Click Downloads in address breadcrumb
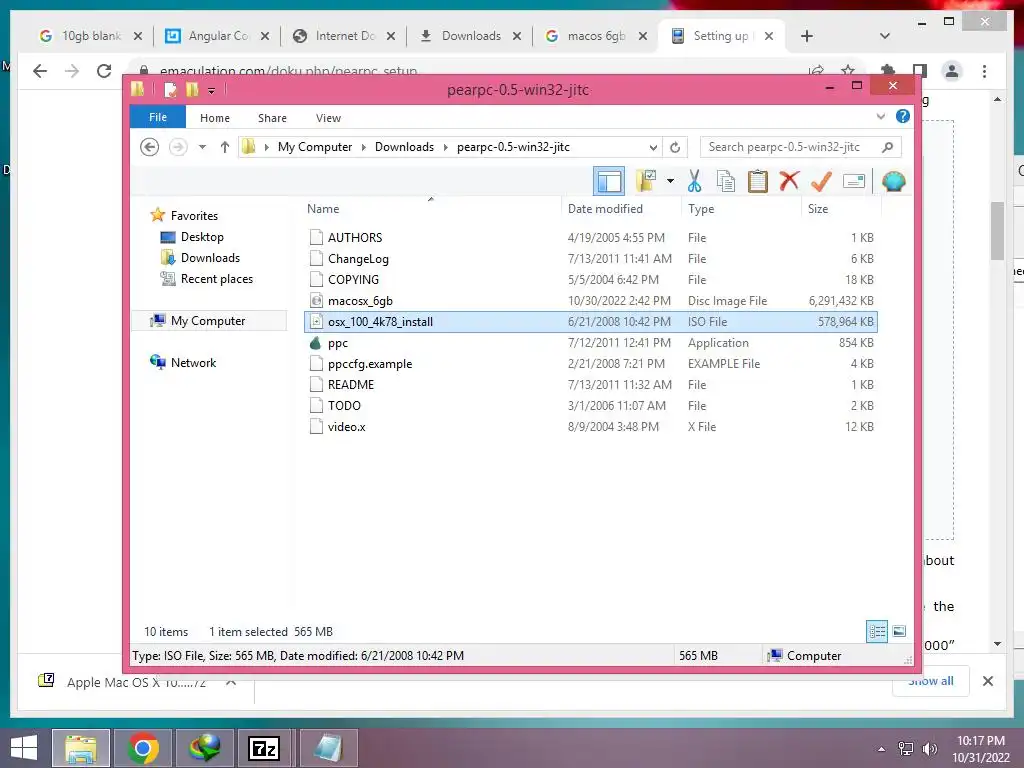The height and width of the screenshot is (768, 1024). click(404, 147)
